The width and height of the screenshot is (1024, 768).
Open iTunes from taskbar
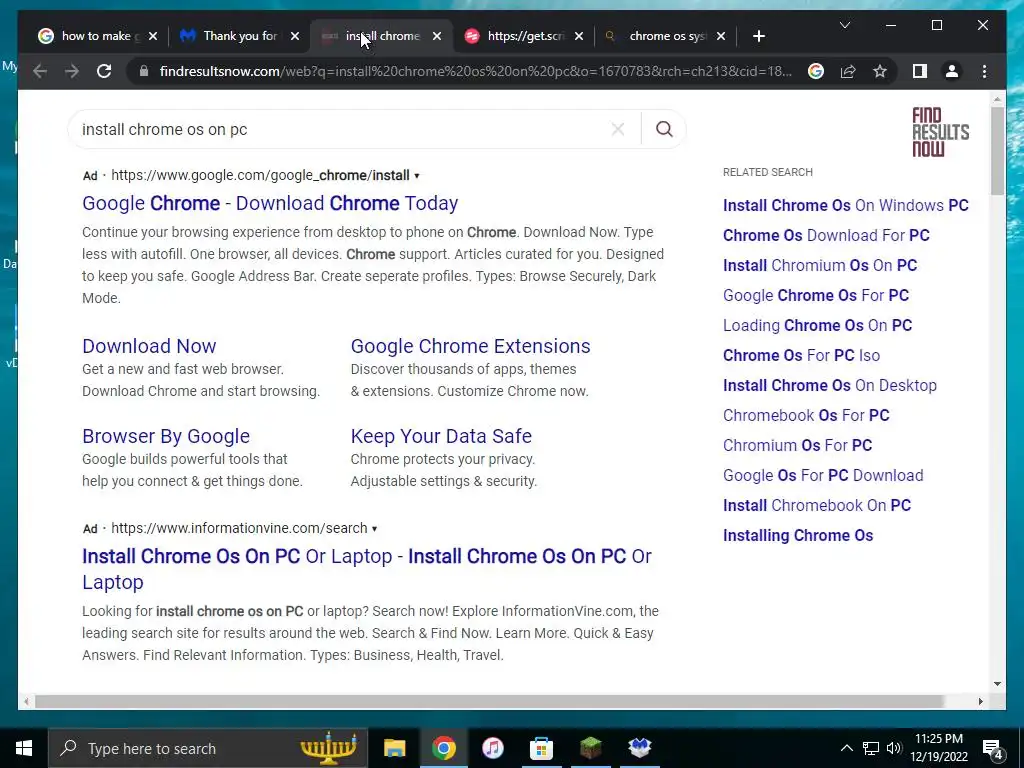click(x=492, y=748)
